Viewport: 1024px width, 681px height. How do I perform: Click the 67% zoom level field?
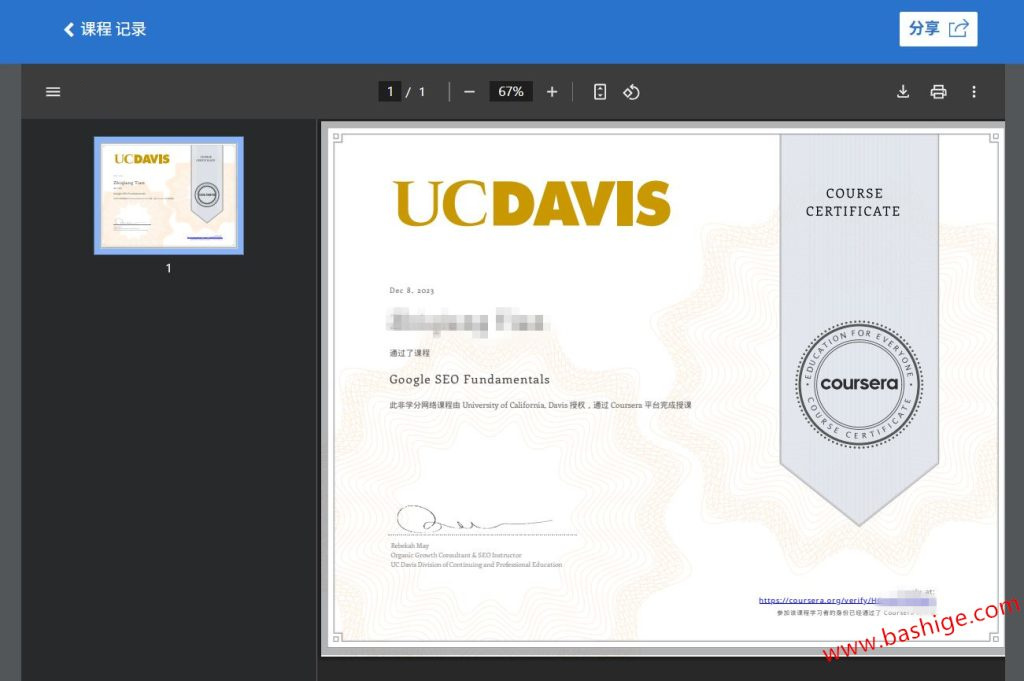[511, 91]
